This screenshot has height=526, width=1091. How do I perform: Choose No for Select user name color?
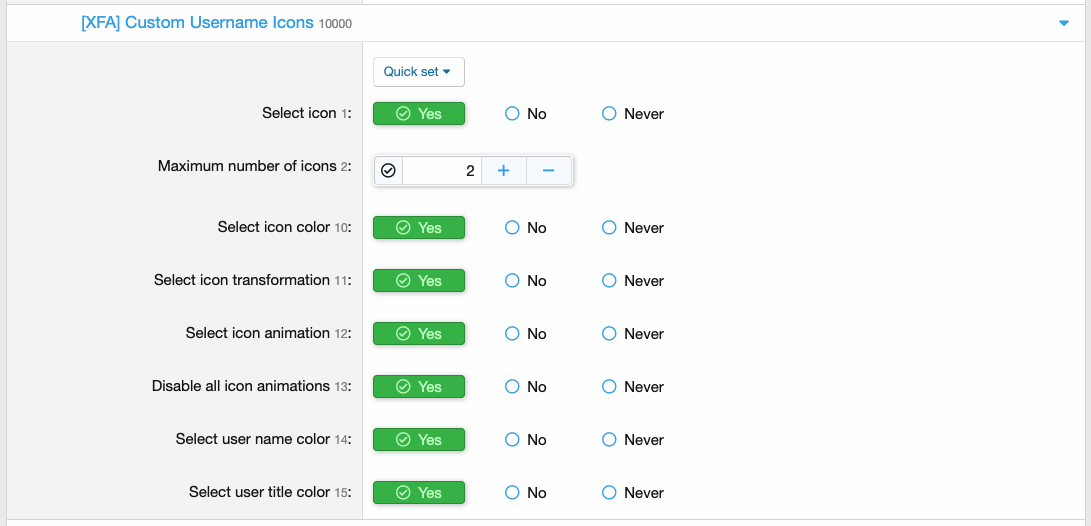coord(525,439)
